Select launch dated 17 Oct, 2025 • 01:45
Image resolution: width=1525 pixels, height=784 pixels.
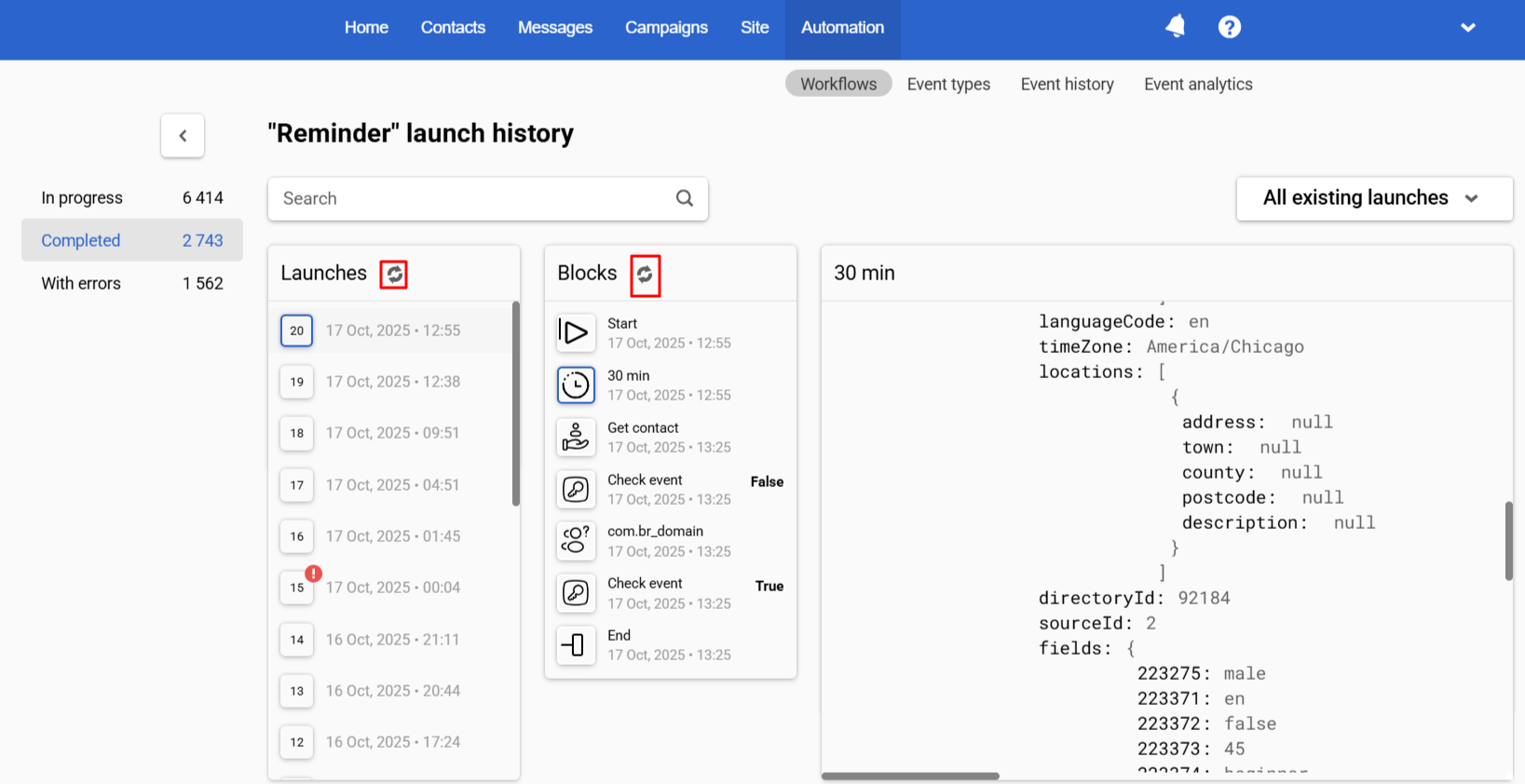pyautogui.click(x=393, y=536)
